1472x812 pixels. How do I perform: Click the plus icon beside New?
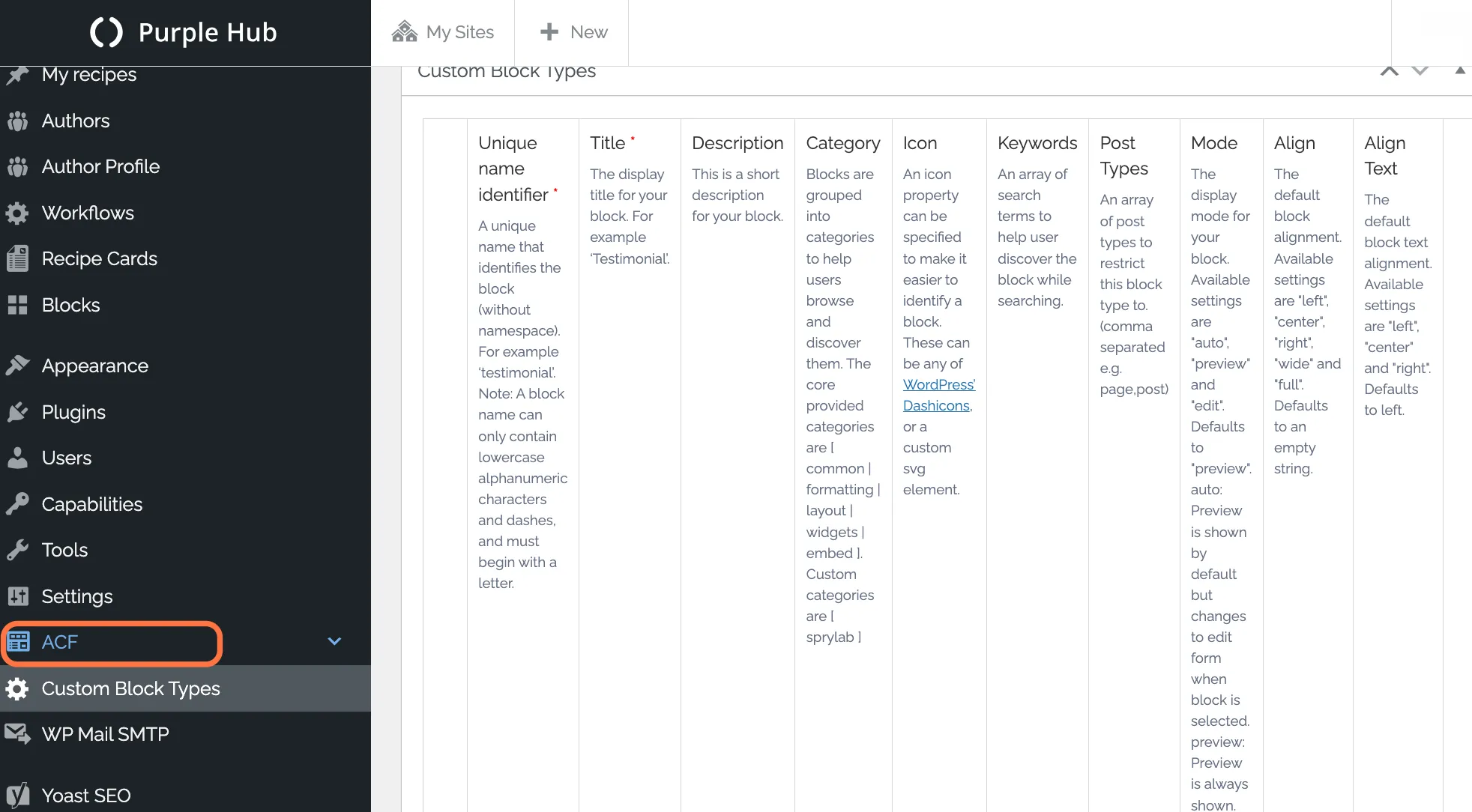pyautogui.click(x=549, y=31)
